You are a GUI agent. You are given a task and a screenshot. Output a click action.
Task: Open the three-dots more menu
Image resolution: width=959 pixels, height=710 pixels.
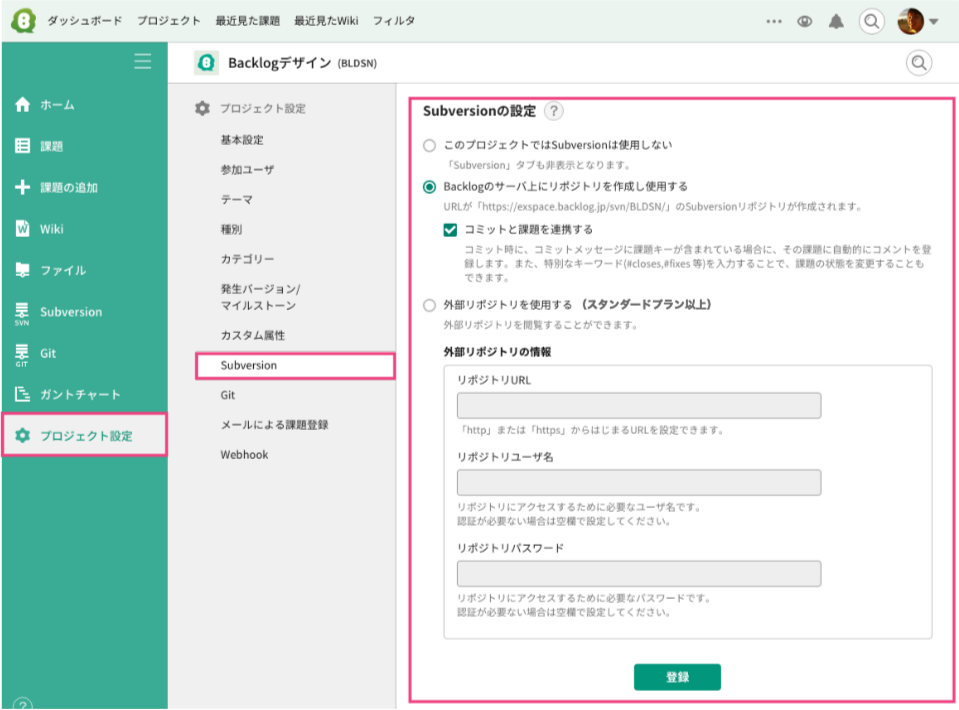coord(774,21)
